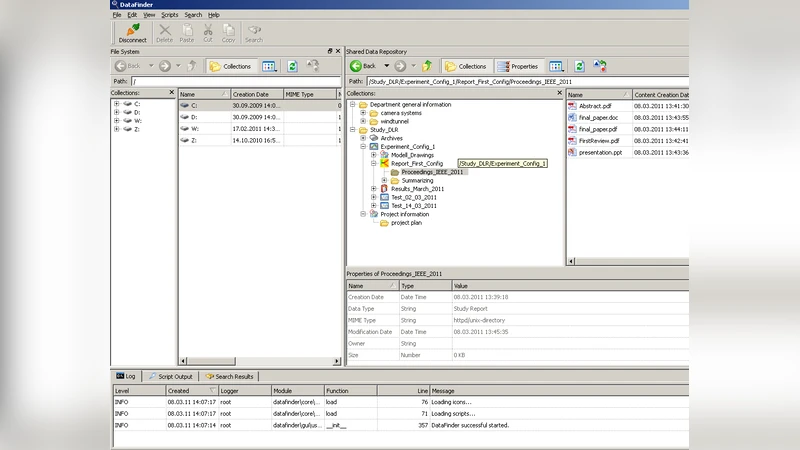Expand the camera systems tree node
Image resolution: width=800 pixels, height=450 pixels.
point(363,113)
